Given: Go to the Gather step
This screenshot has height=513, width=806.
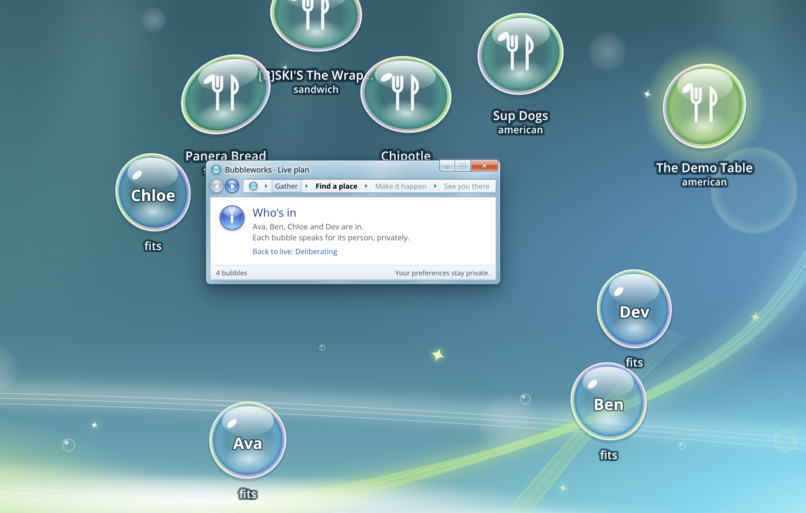Looking at the screenshot, I should 286,186.
